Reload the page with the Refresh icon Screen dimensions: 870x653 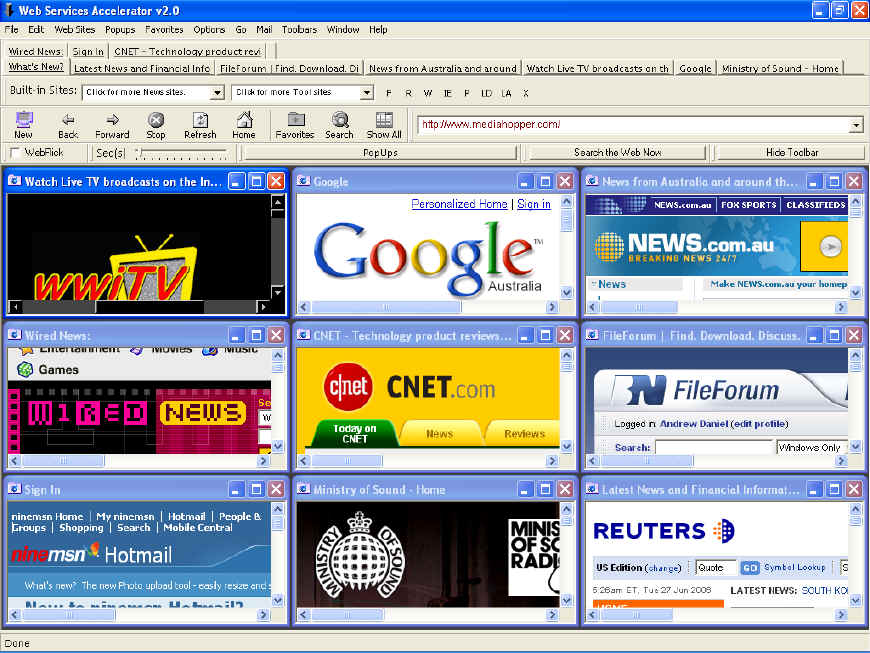tap(200, 125)
